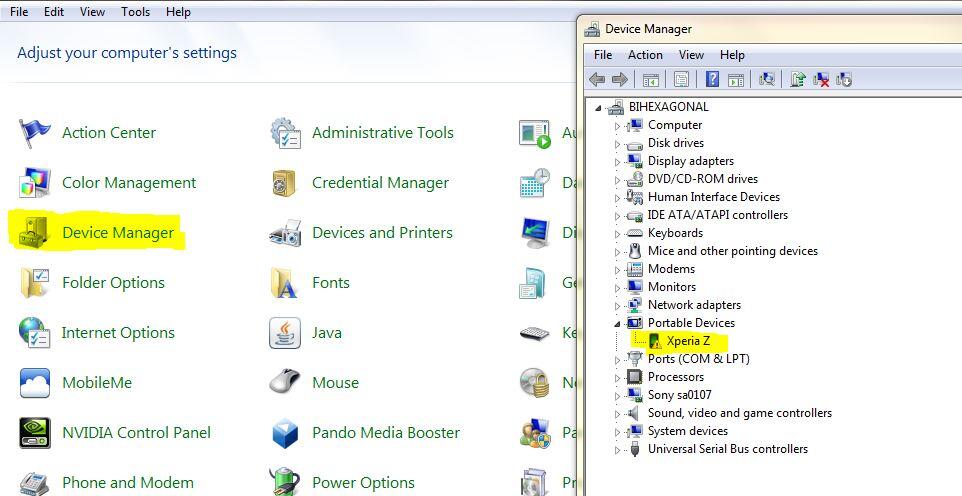Image resolution: width=962 pixels, height=496 pixels.
Task: Click Forward arrow in Device Manager toolbar
Action: (620, 79)
